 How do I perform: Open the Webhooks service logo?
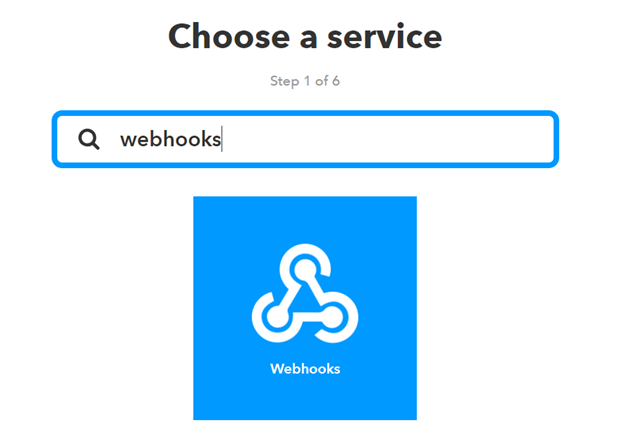[305, 293]
